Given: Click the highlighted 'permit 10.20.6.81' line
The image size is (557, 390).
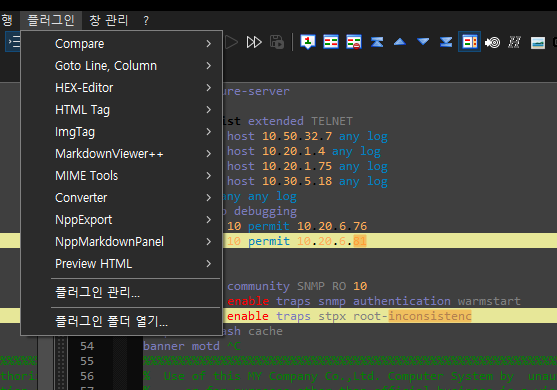Looking at the screenshot, I should pos(297,241).
